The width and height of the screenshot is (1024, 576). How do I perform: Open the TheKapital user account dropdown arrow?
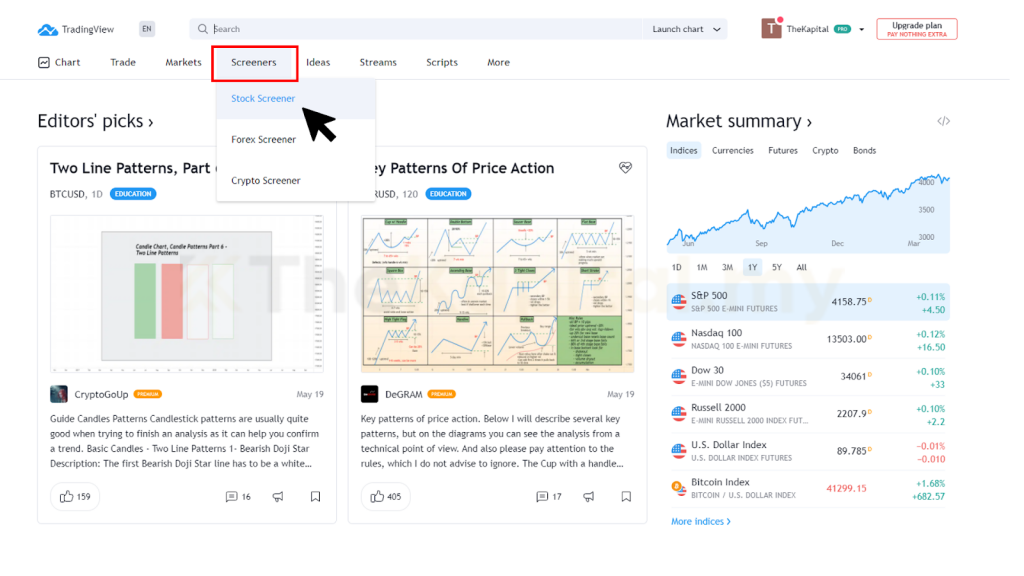(862, 30)
